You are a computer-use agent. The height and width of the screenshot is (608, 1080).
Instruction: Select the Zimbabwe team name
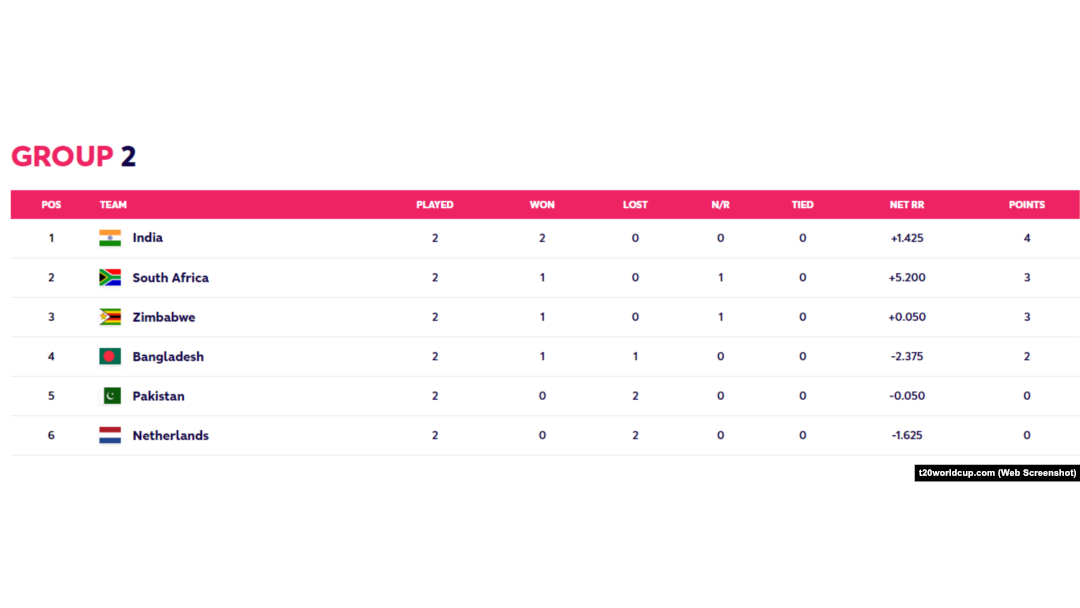tap(164, 317)
